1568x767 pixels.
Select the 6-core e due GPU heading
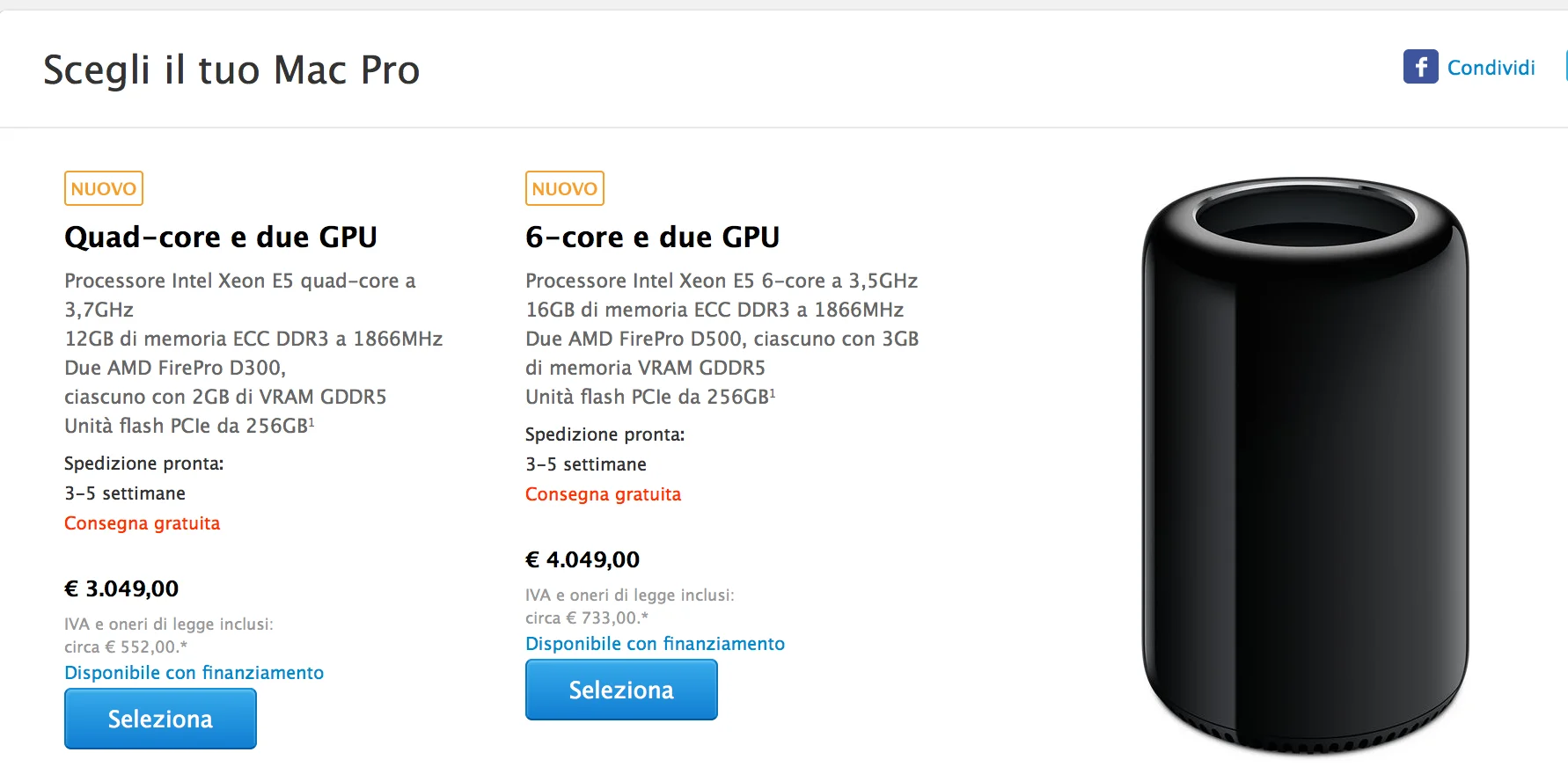pos(652,236)
